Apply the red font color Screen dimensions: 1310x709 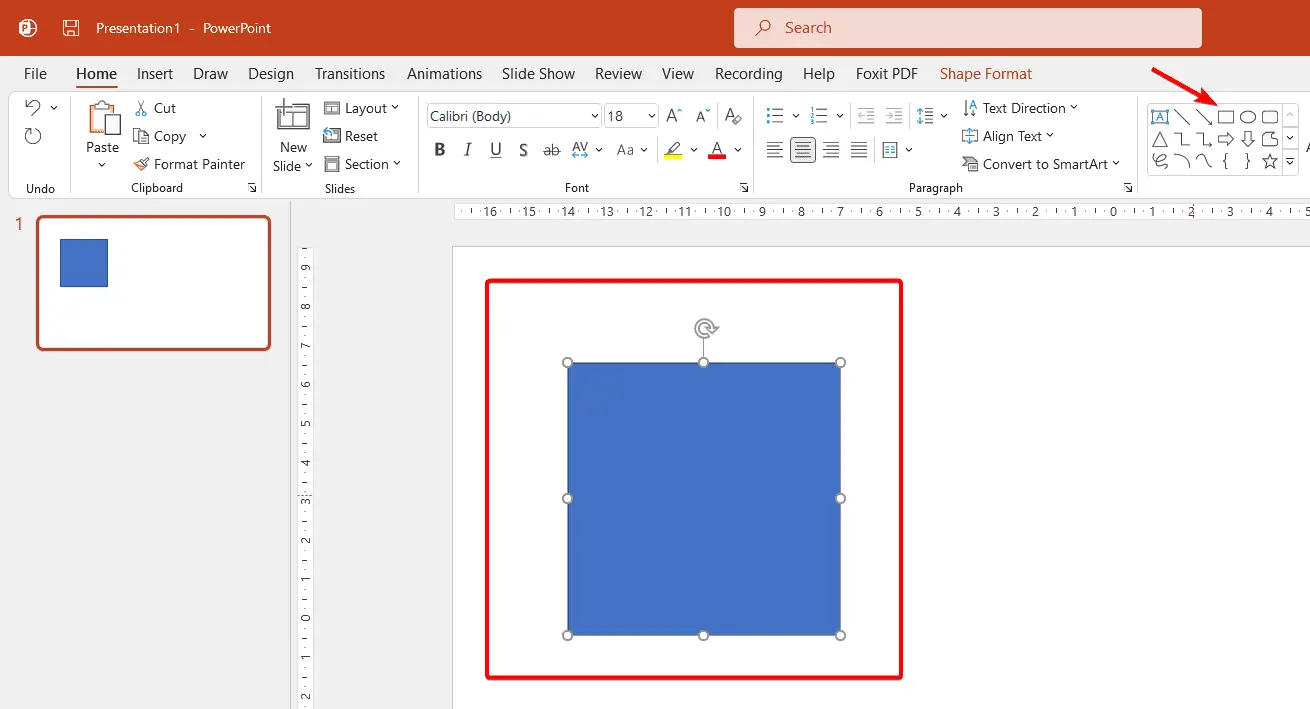[x=716, y=150]
